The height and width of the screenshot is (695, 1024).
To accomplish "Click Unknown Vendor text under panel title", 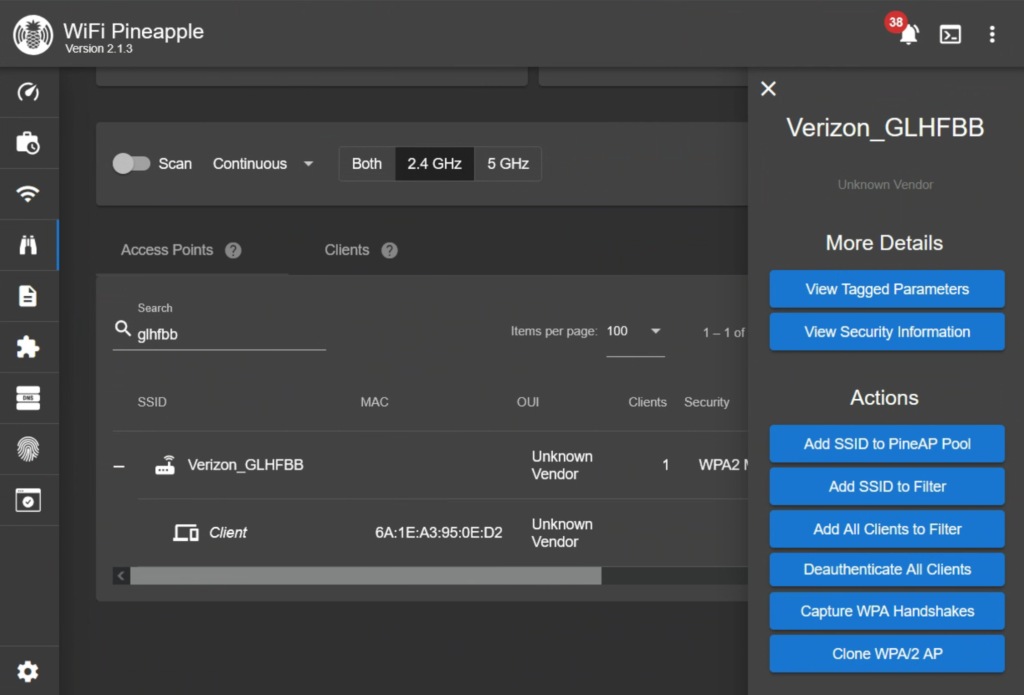I will click(885, 185).
